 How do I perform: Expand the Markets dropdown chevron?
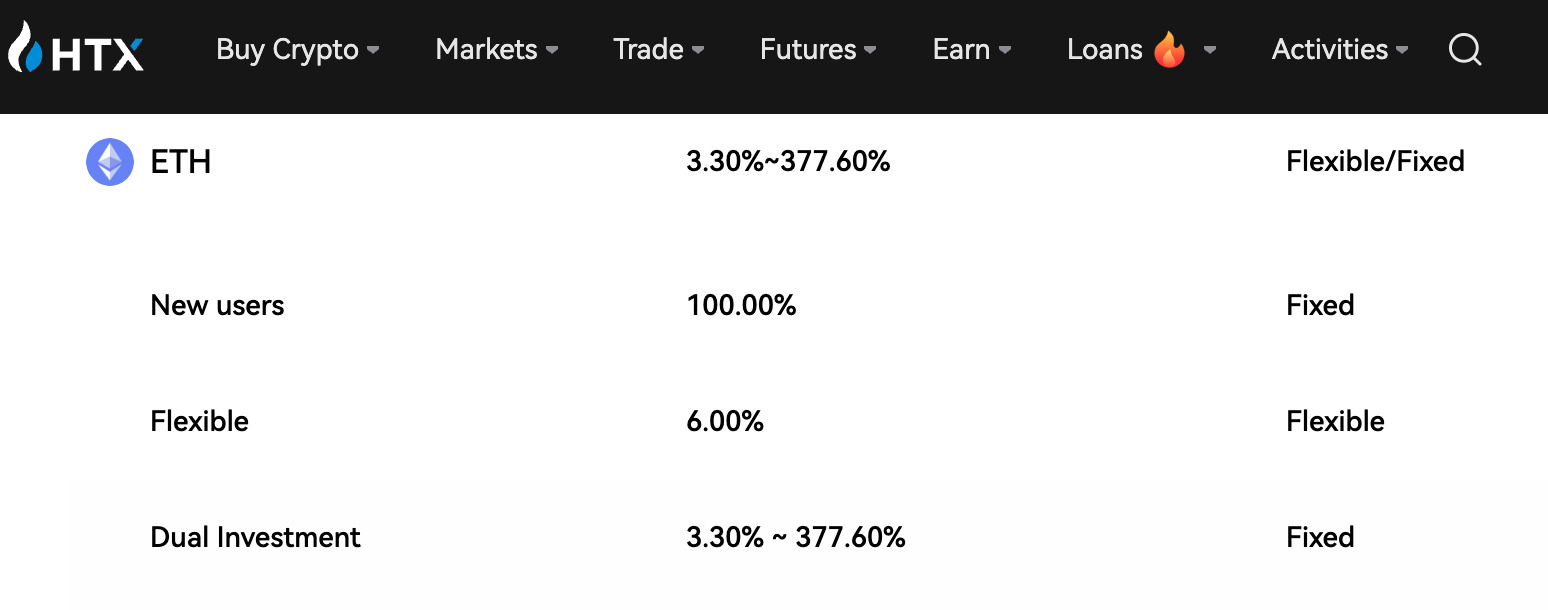(552, 50)
